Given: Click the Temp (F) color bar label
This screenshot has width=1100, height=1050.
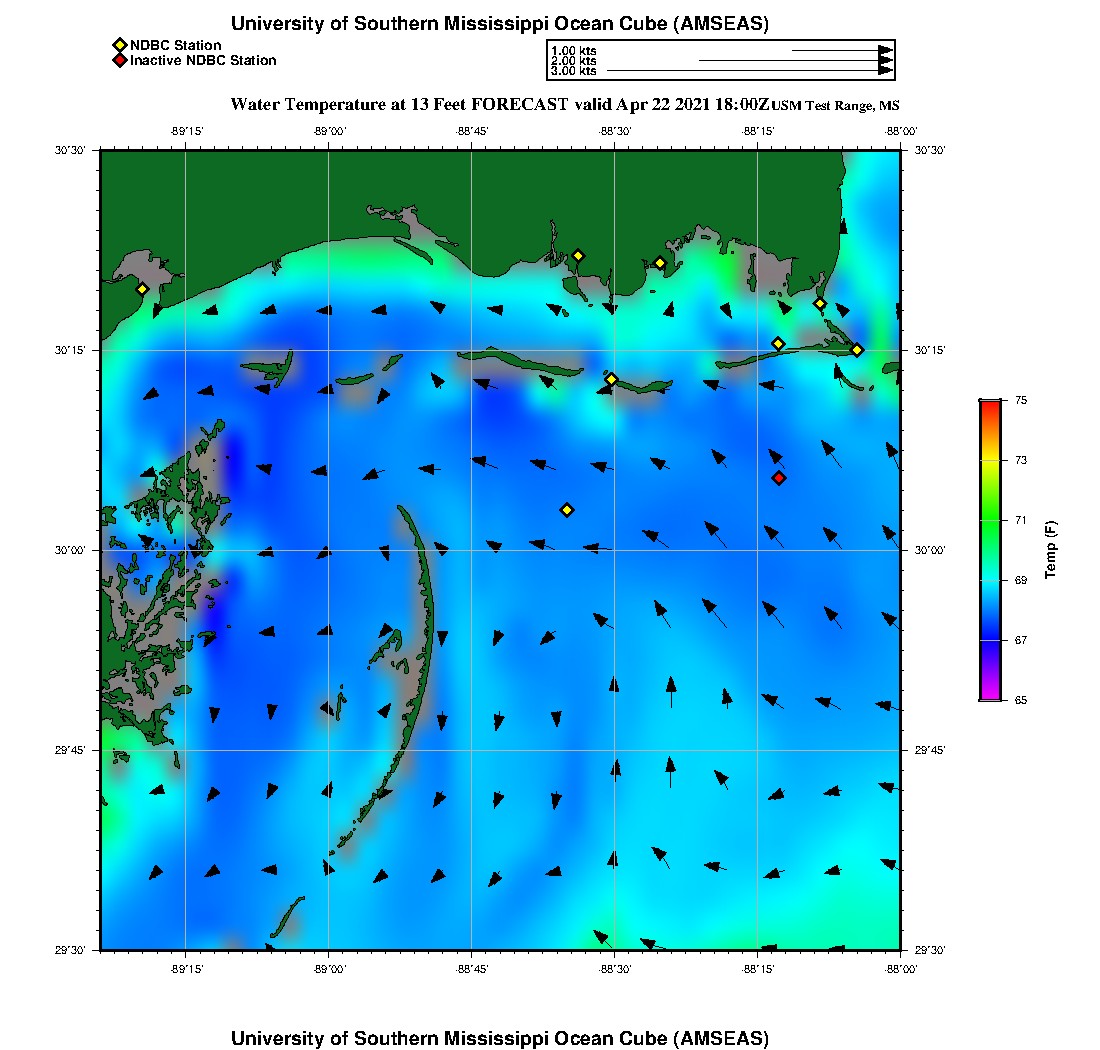Looking at the screenshot, I should 1050,550.
